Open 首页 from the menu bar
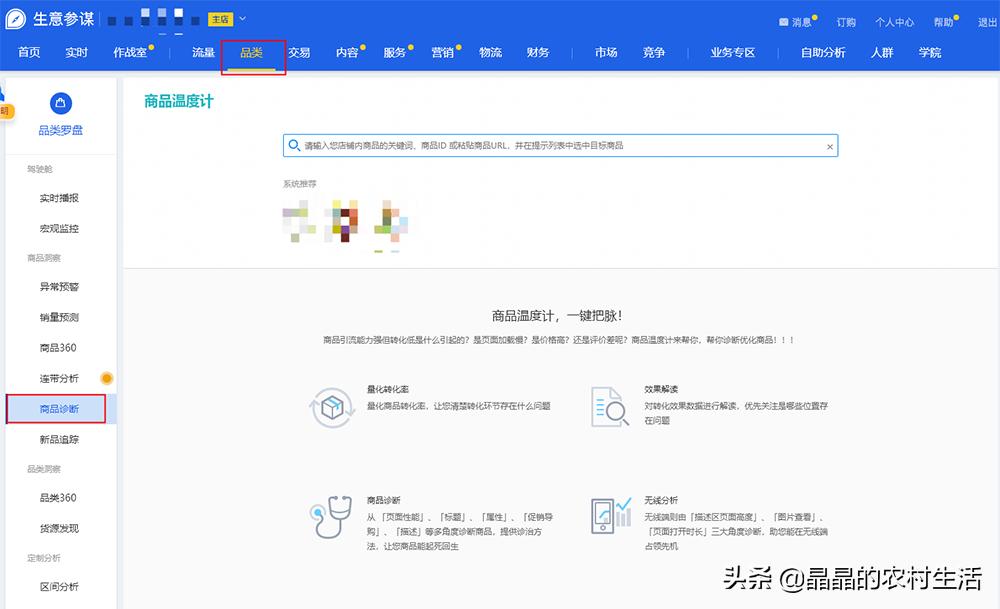This screenshot has width=1000, height=609. 28,52
